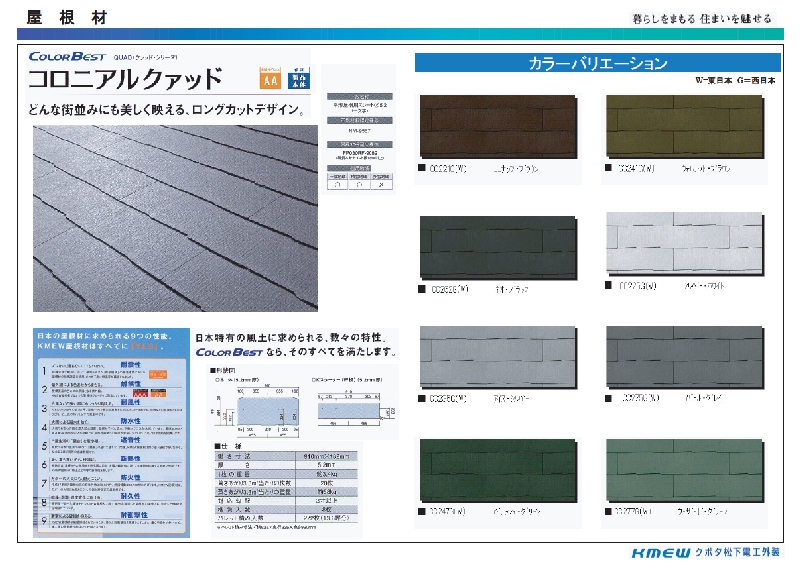Choose the dark charcoal gray roof sample
The height and width of the screenshot is (563, 800).
click(685, 357)
